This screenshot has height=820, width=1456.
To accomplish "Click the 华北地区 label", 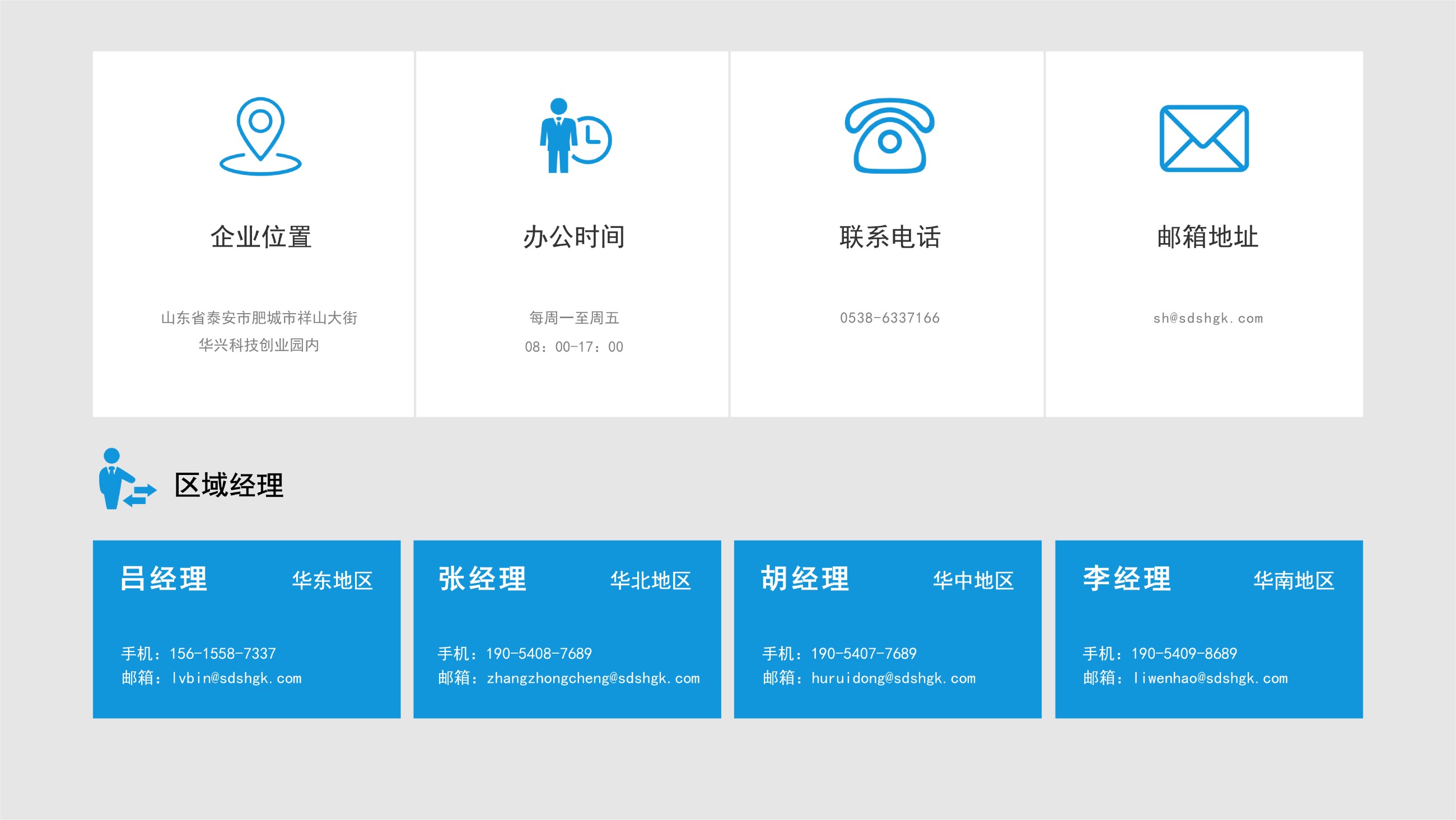I will click(651, 581).
